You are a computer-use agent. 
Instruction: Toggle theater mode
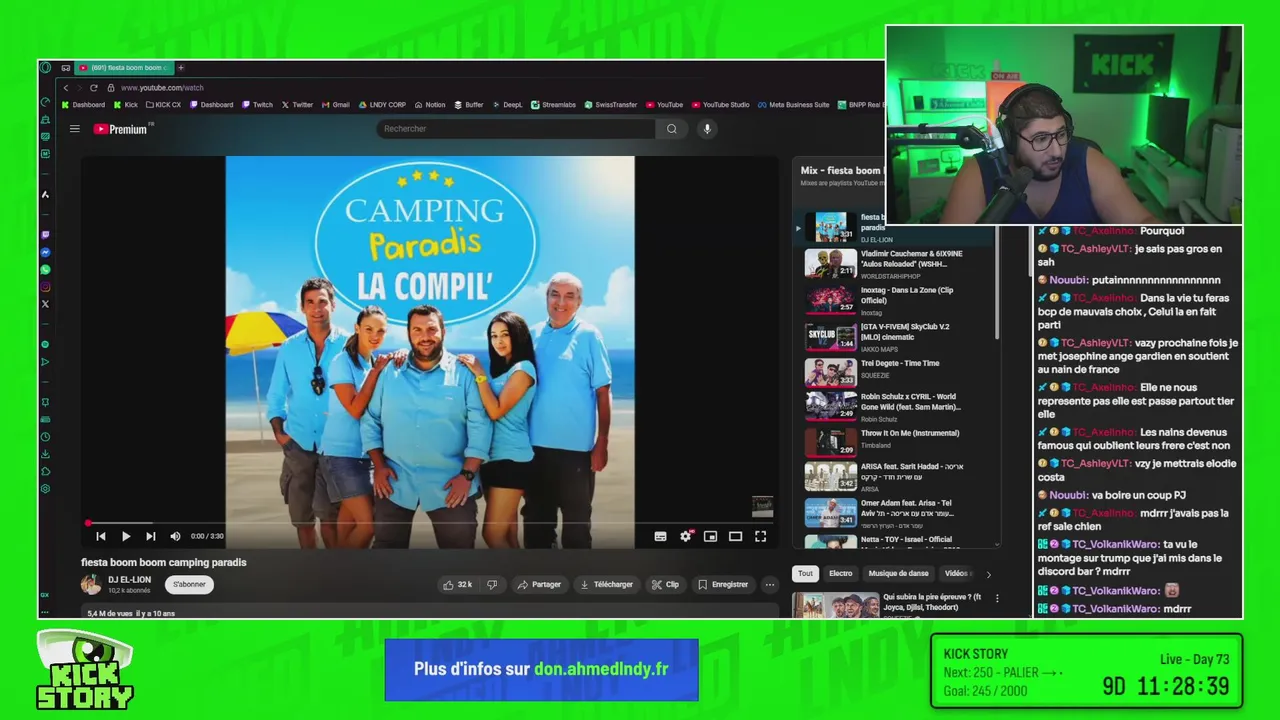pos(736,537)
